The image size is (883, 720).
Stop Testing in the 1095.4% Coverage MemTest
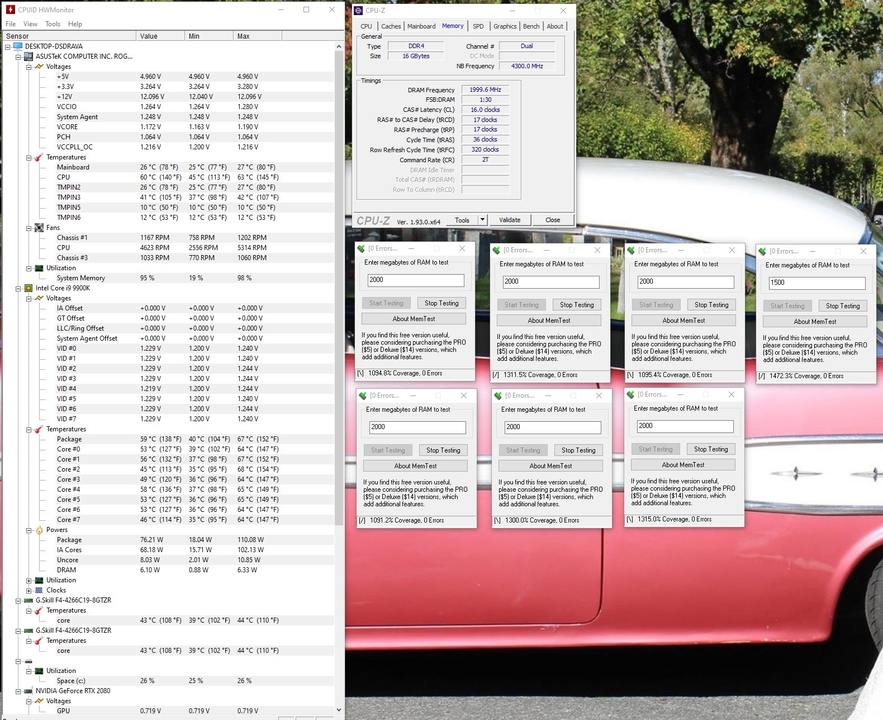point(711,305)
